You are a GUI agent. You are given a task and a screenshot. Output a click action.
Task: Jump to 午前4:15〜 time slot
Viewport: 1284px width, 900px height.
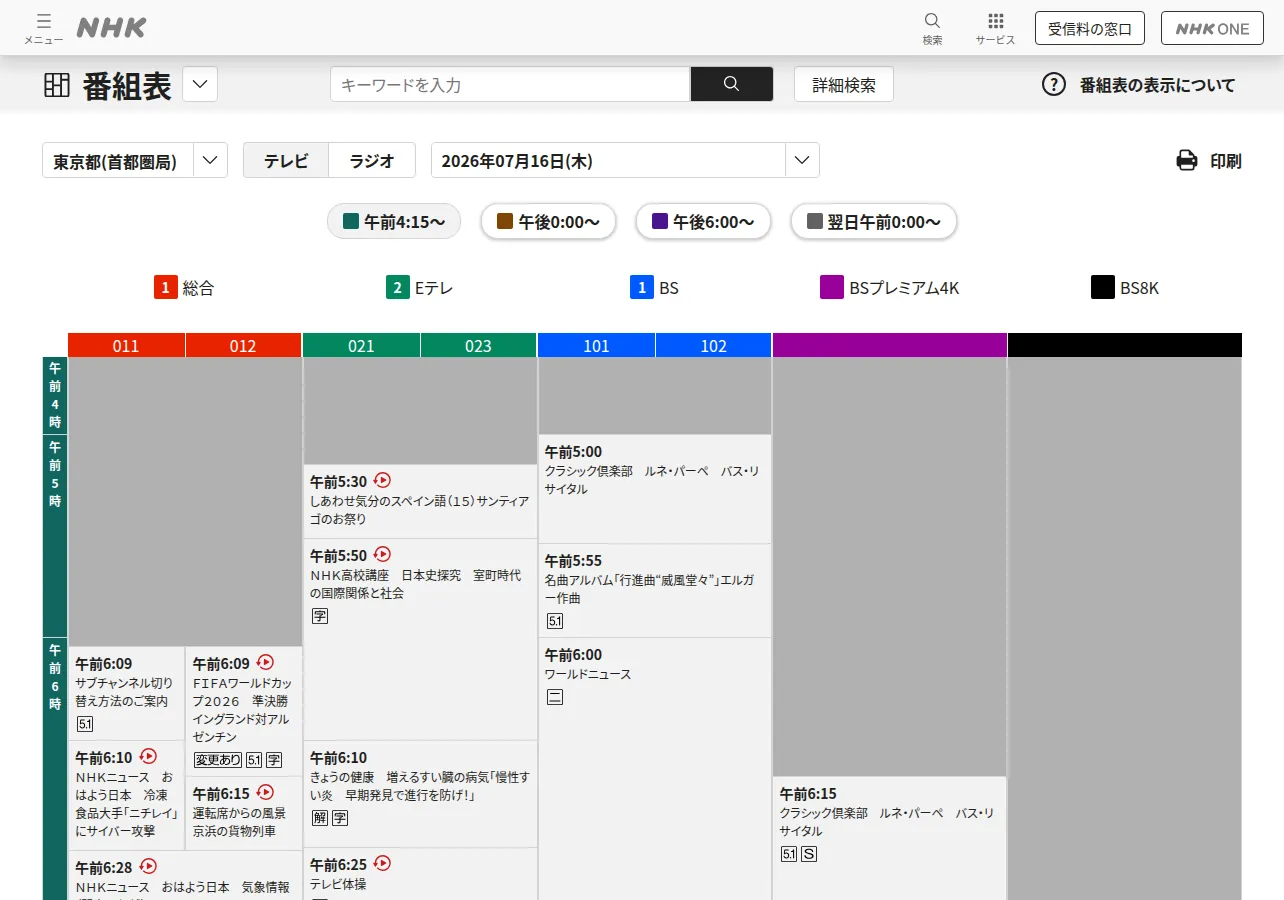click(394, 221)
